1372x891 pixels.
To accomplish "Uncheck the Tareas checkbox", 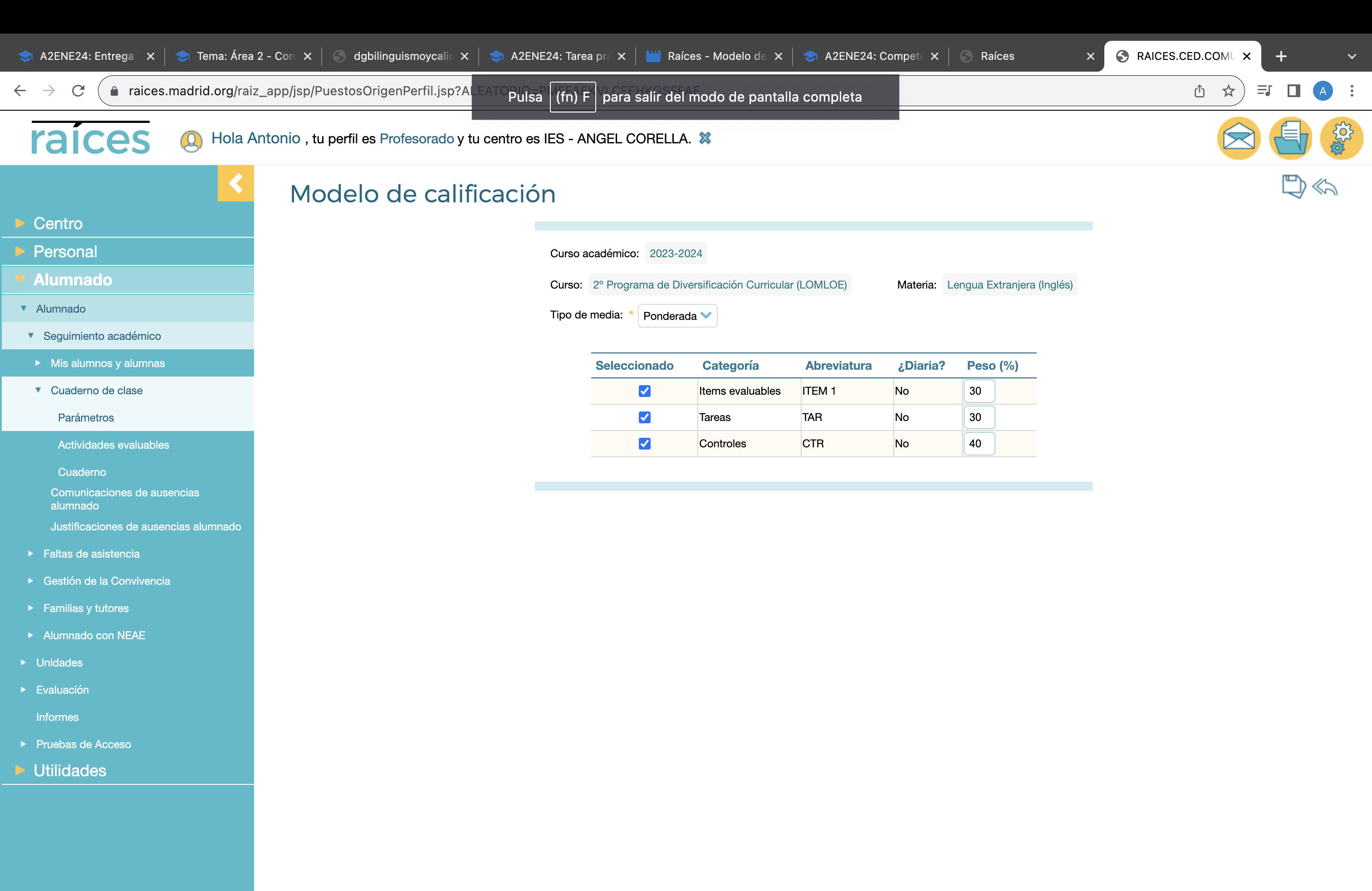I will click(x=645, y=417).
